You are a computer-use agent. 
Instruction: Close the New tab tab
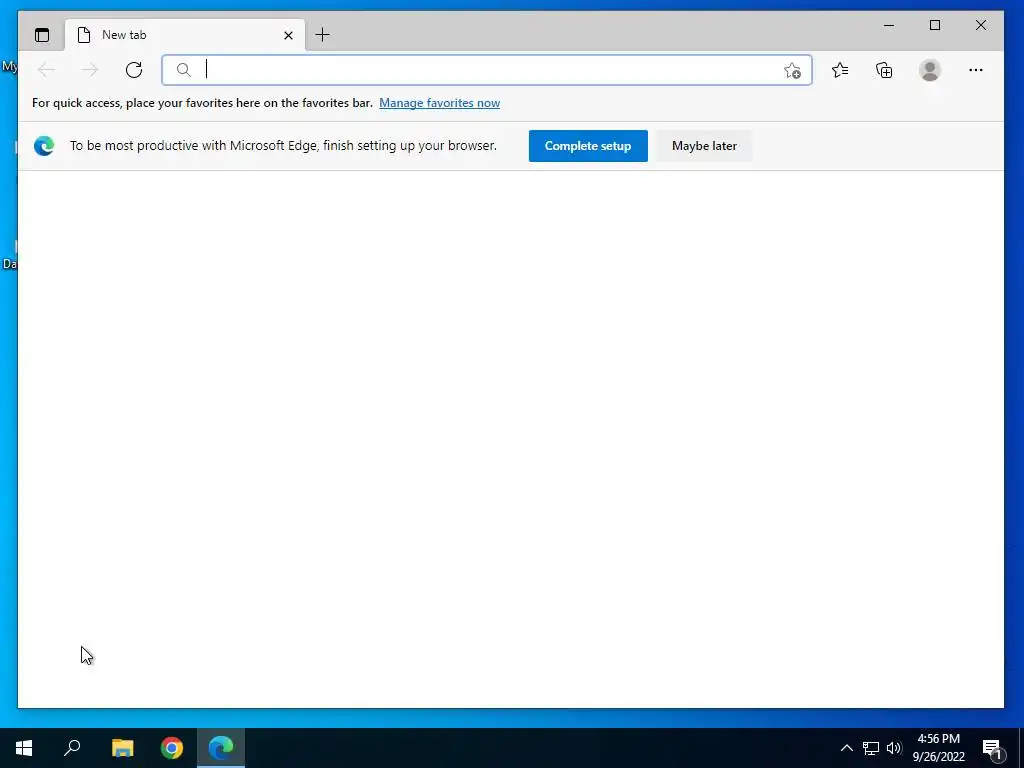[288, 35]
